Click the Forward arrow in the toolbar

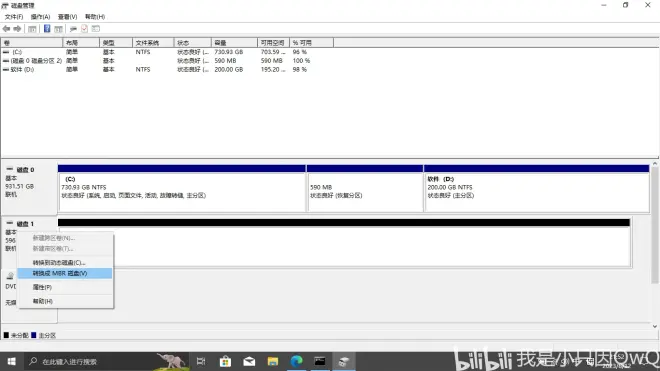coord(17,29)
